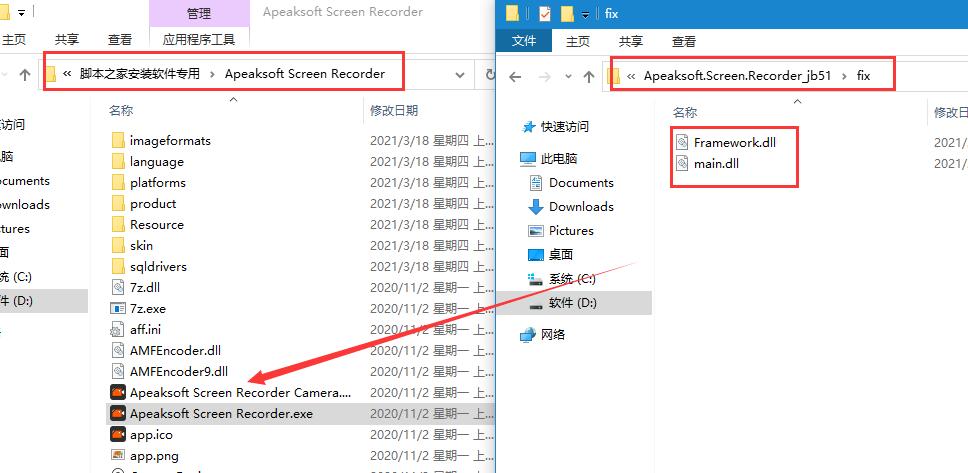This screenshot has height=473, width=968.
Task: Select Apeaksoft Screen Recorder.exe file name
Action: pos(221,414)
